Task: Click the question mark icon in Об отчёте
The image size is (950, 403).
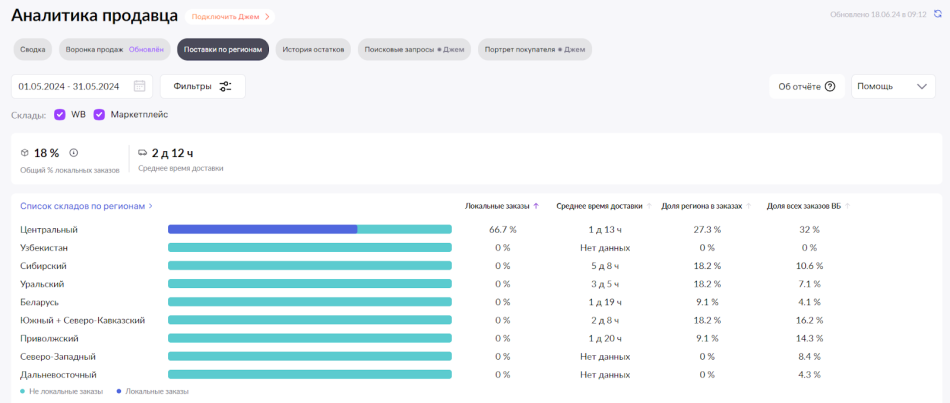Action: coord(830,86)
